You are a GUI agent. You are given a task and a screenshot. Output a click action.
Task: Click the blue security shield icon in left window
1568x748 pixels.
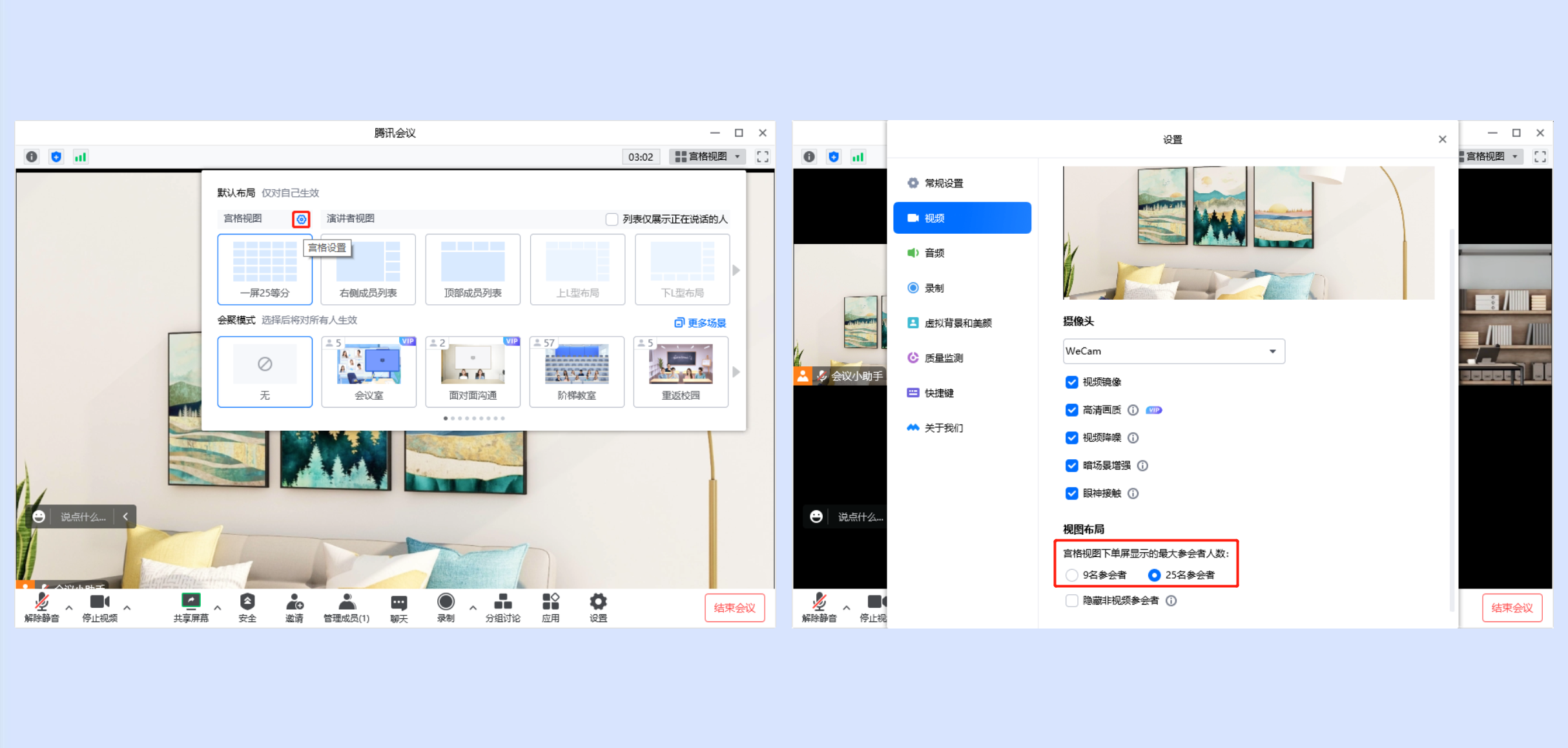point(56,156)
